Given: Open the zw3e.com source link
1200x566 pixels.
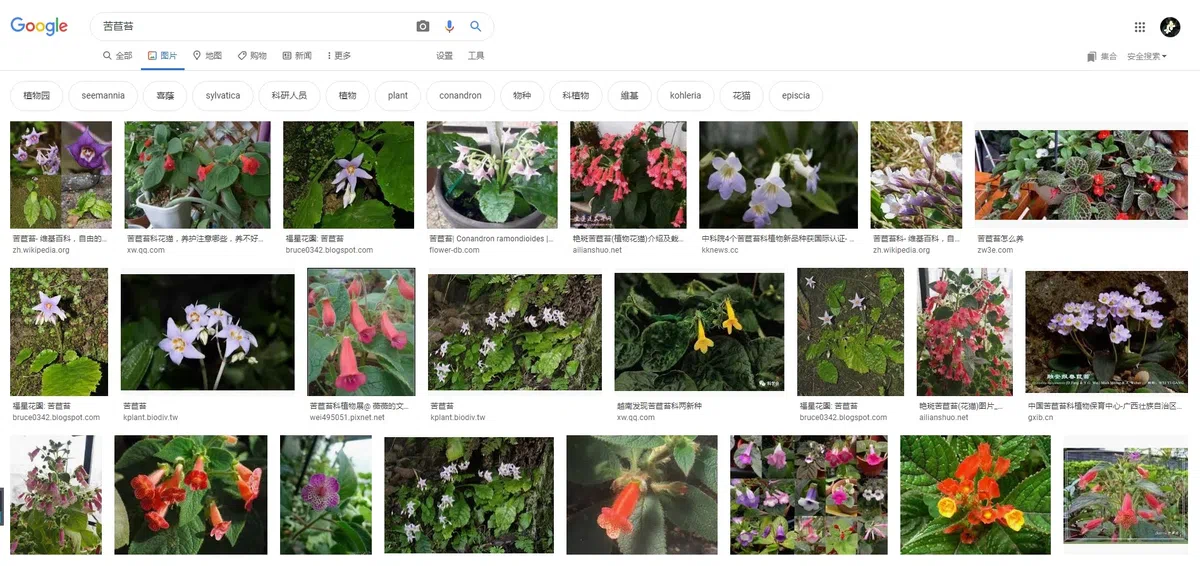Looking at the screenshot, I should pyautogui.click(x=995, y=250).
